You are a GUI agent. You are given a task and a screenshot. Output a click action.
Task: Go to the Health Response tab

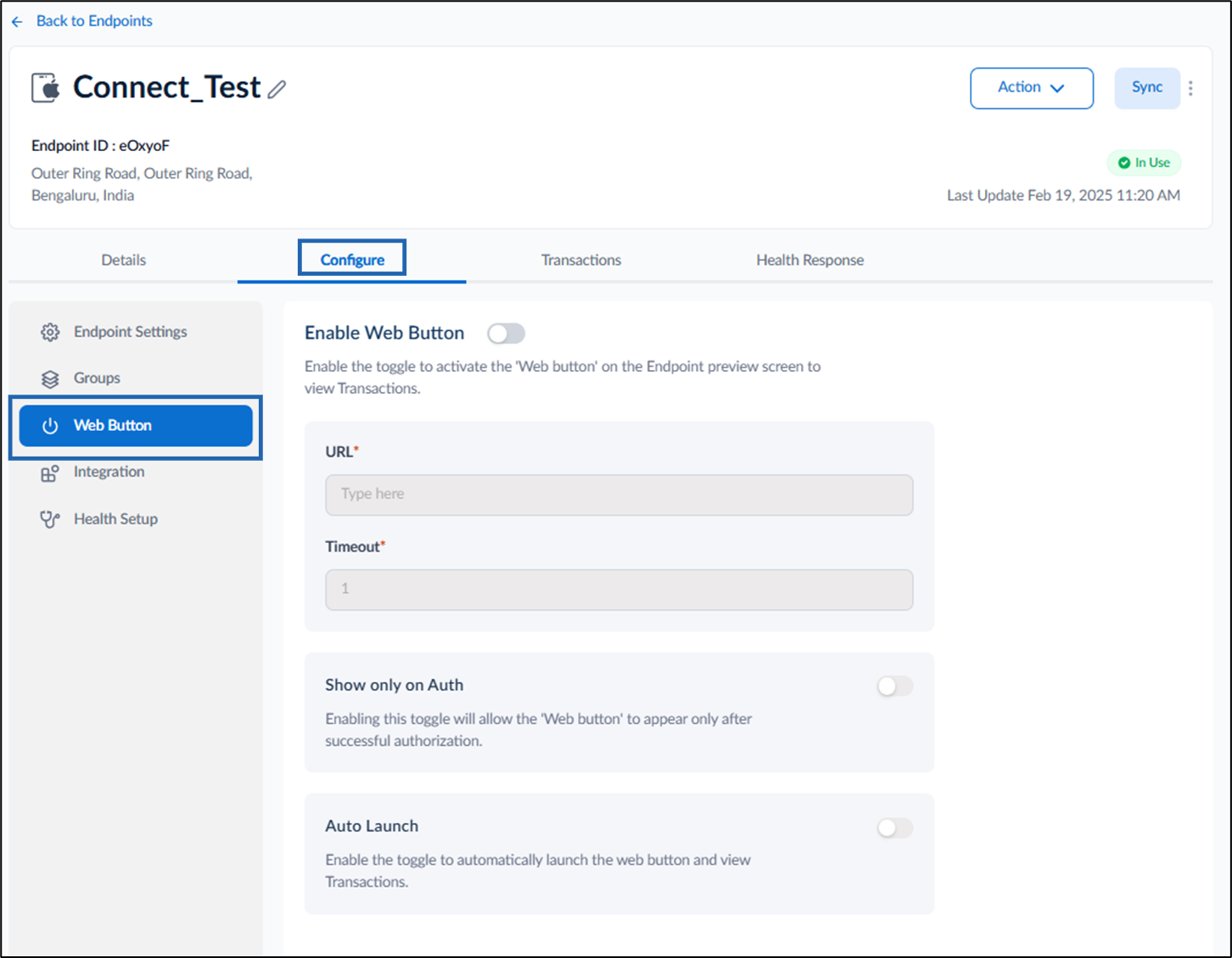[x=810, y=260]
